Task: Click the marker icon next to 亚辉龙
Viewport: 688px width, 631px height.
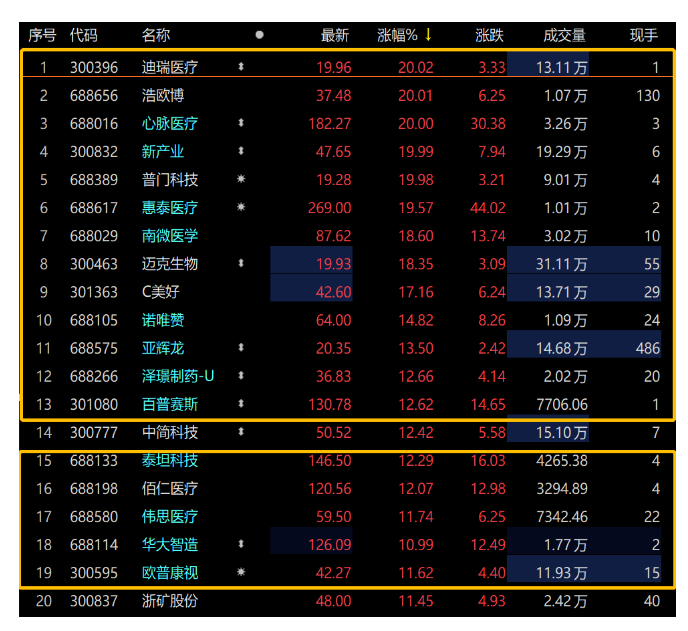Action: (240, 348)
